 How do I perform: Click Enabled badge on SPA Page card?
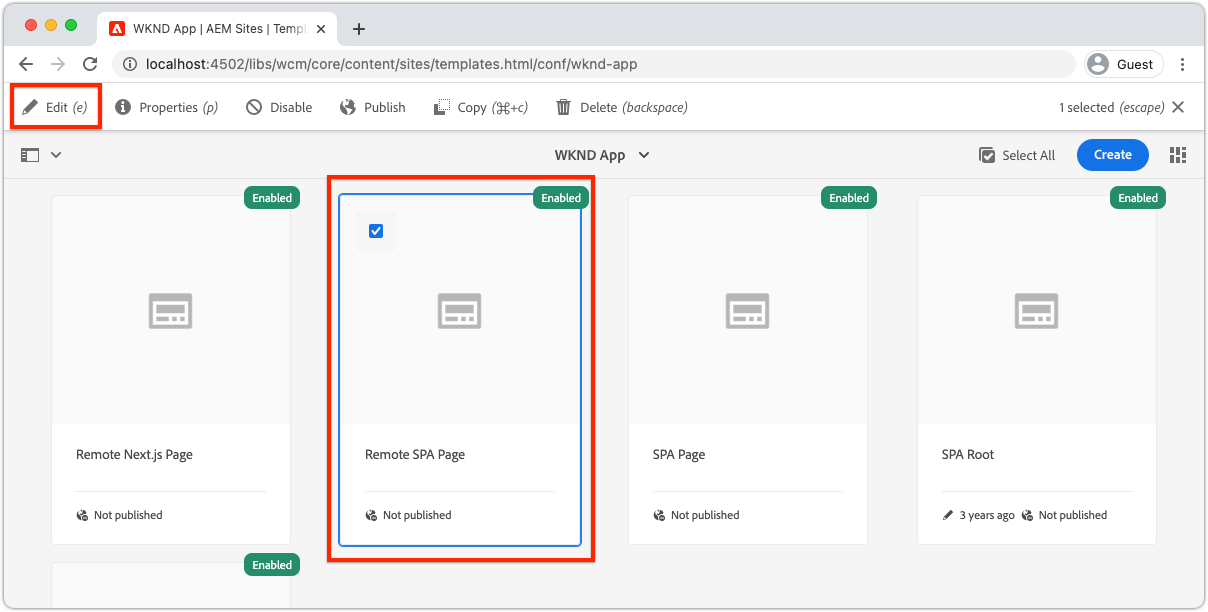tap(849, 198)
